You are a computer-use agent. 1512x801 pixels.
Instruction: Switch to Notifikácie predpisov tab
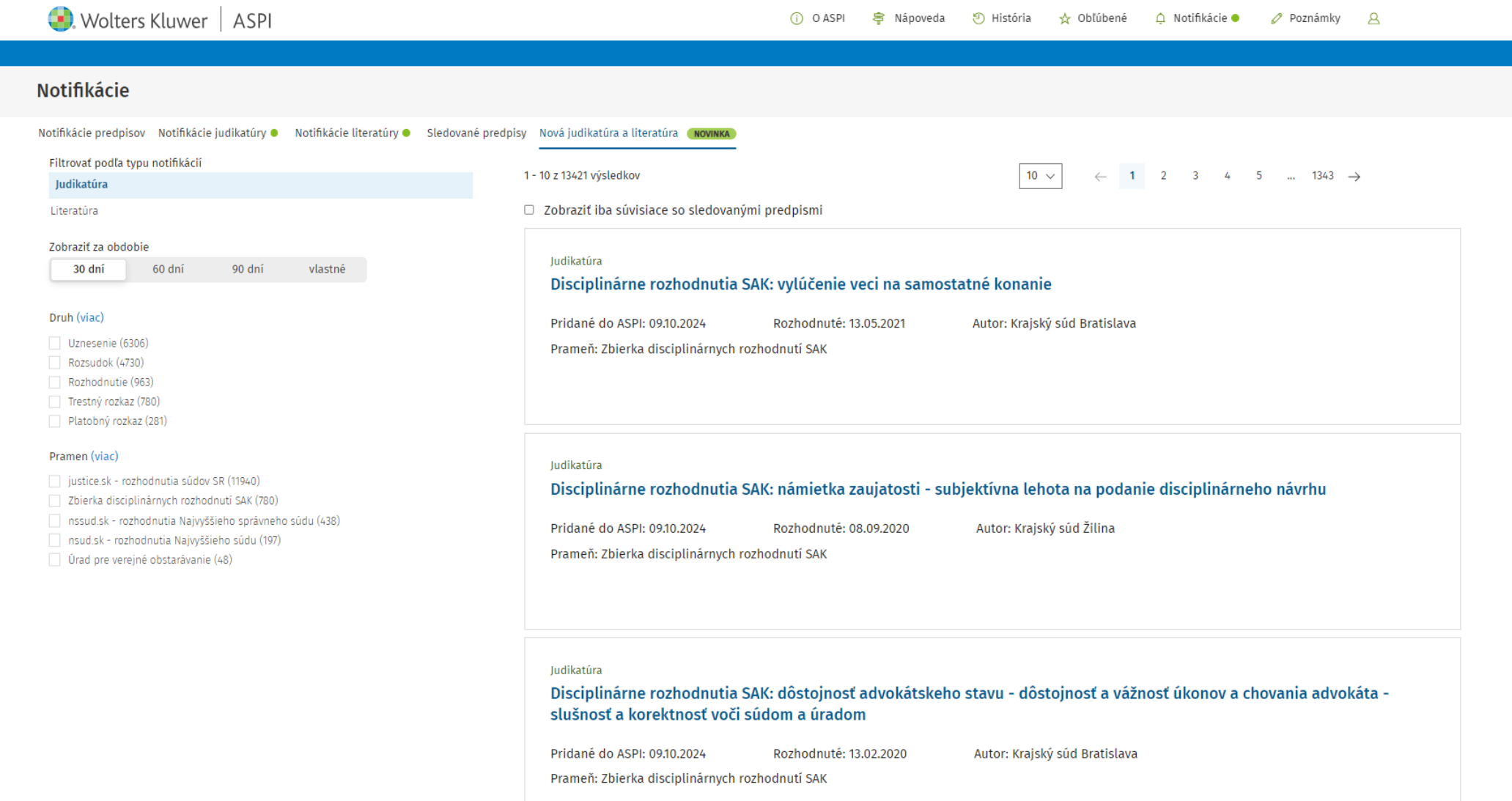92,133
